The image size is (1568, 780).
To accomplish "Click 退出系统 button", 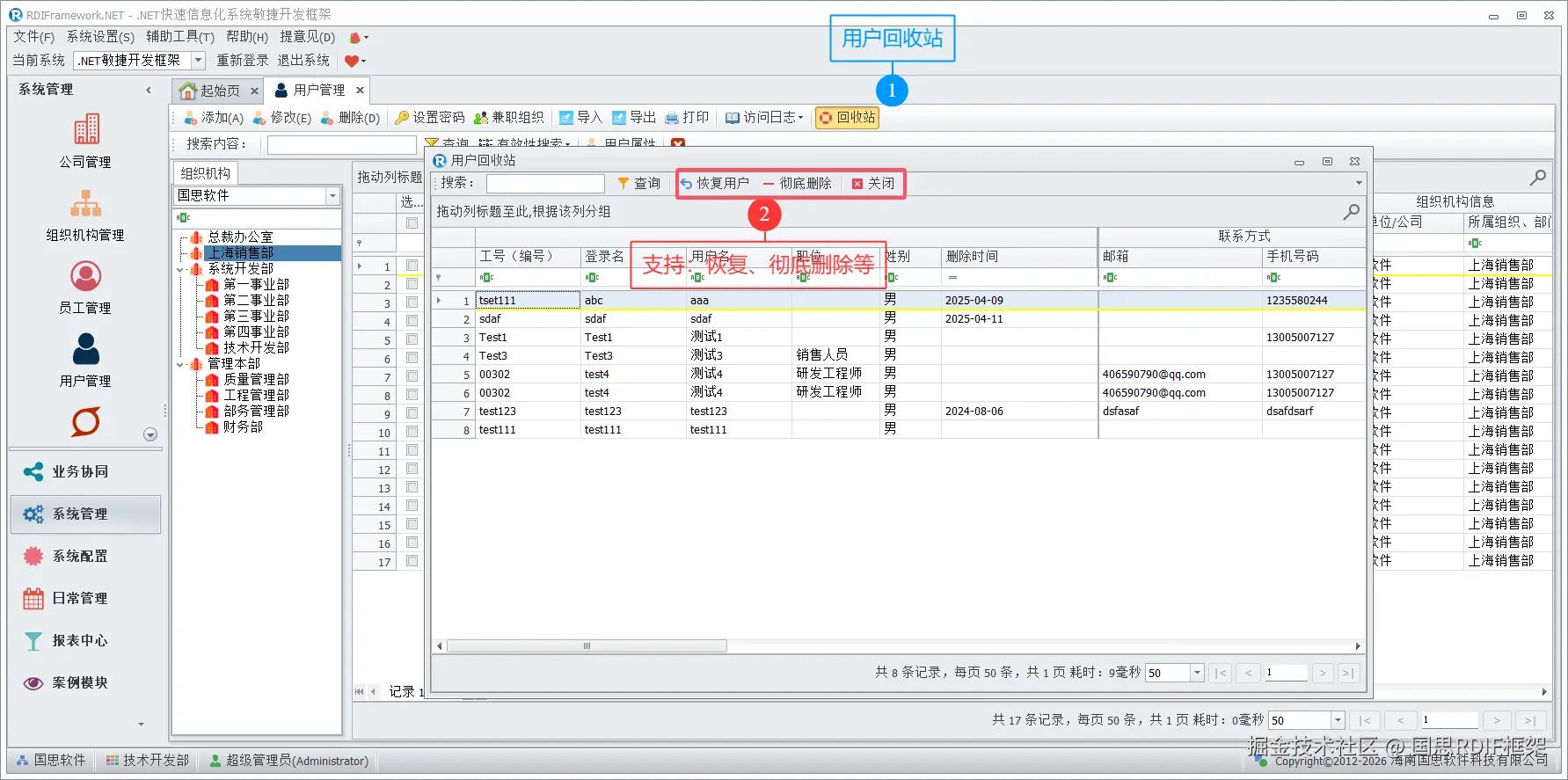I will (303, 60).
